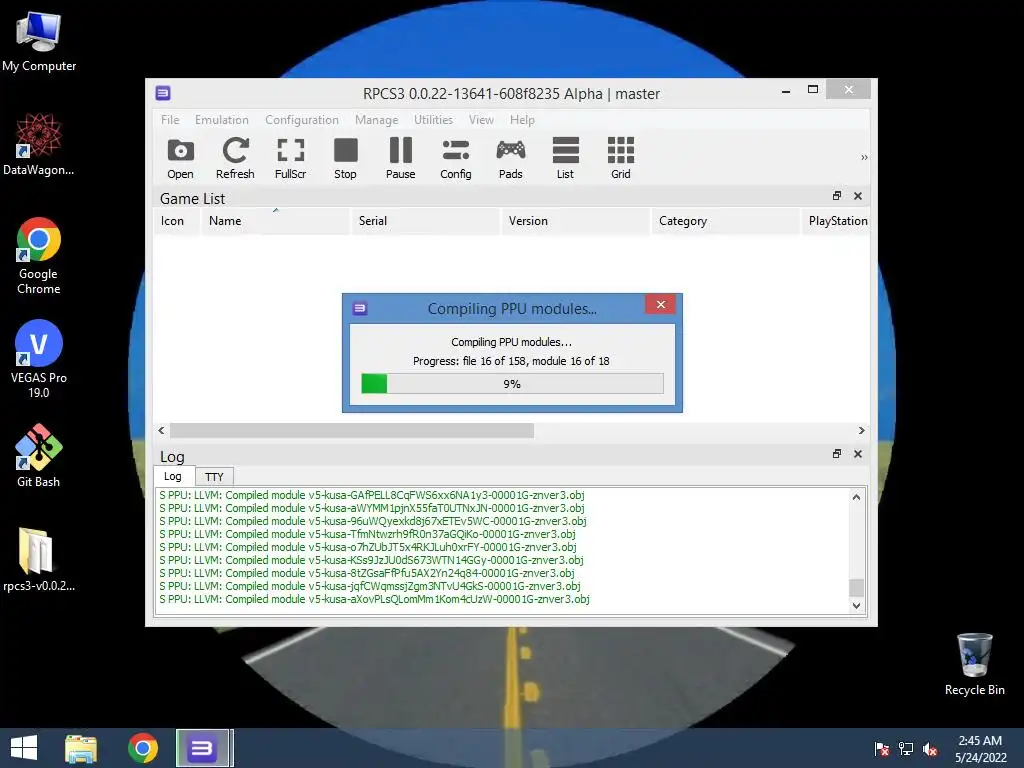Switch to the TTY tab
Image resolution: width=1024 pixels, height=768 pixels.
tap(214, 477)
